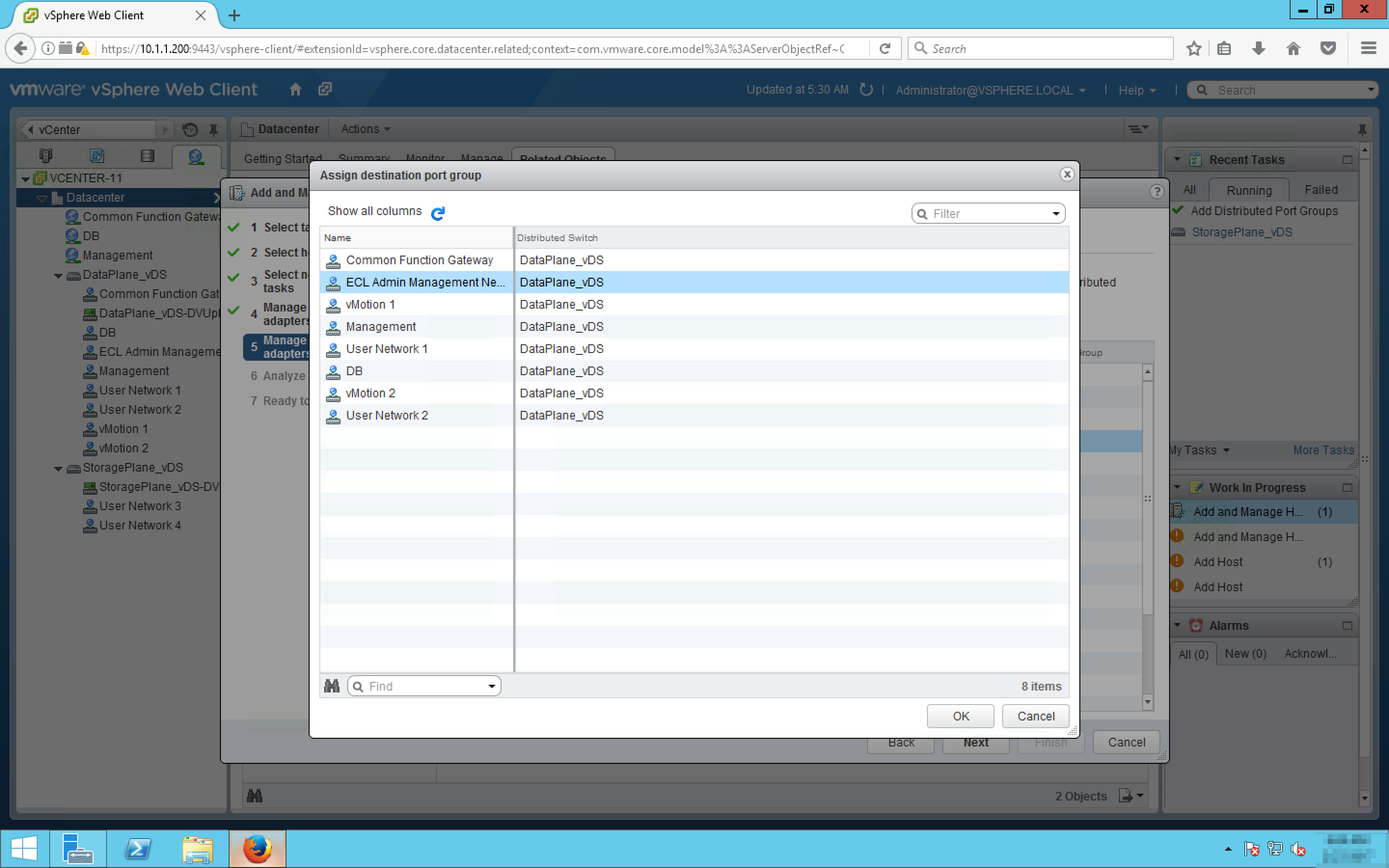The image size is (1389, 868).
Task: Select Networking view icon in navigator
Action: pos(196,156)
